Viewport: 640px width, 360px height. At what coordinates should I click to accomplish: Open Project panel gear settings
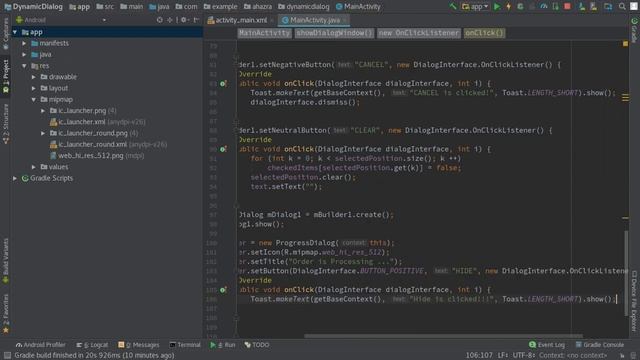point(184,20)
